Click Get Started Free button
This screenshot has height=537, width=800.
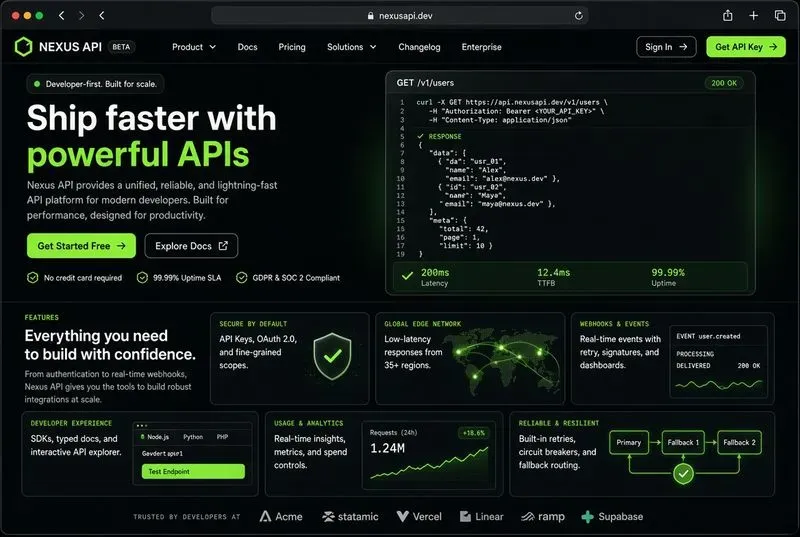click(81, 246)
